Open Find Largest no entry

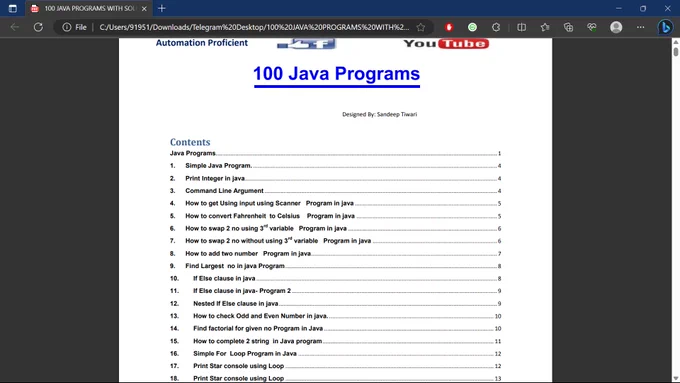[x=335, y=266]
